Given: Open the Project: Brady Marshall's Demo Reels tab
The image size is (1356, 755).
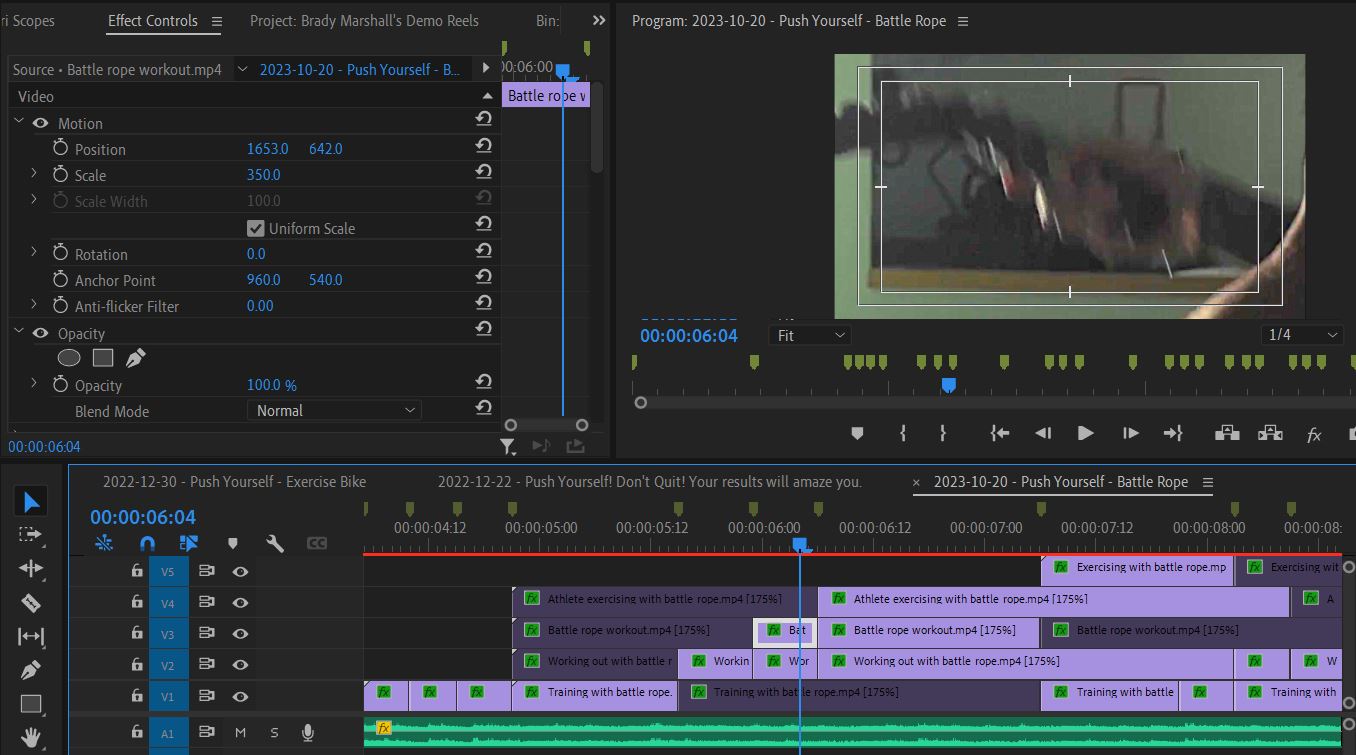Looking at the screenshot, I should pyautogui.click(x=364, y=20).
